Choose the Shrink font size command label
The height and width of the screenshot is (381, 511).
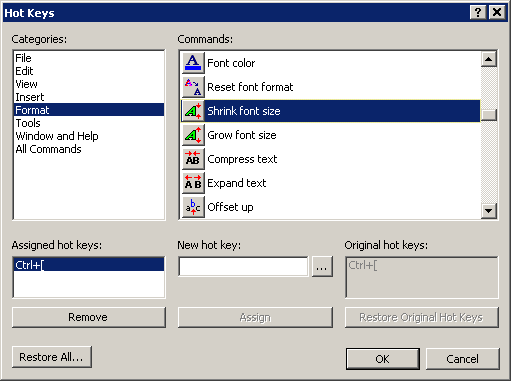pyautogui.click(x=244, y=111)
